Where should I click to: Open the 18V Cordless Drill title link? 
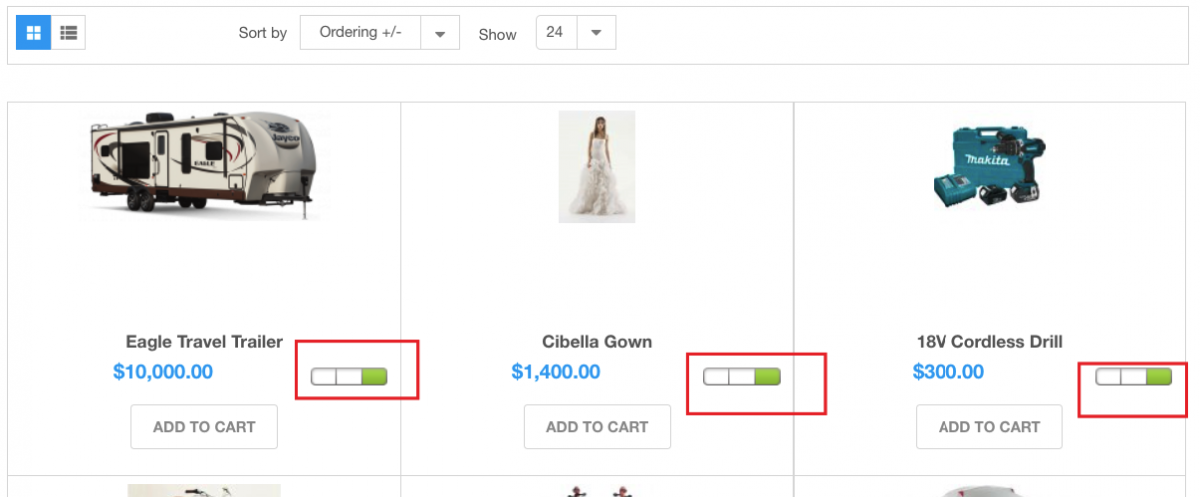(989, 342)
